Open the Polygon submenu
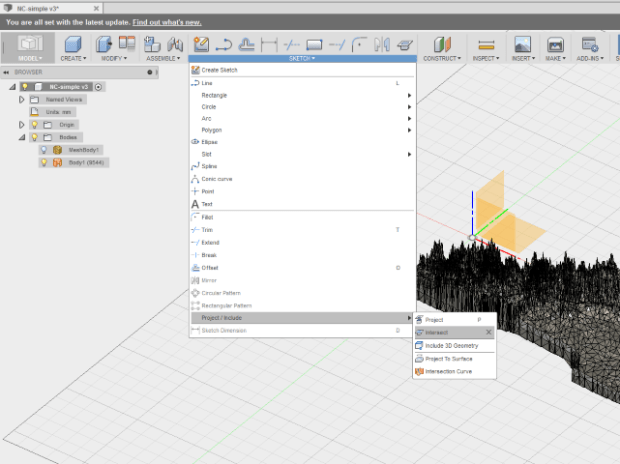 [302, 130]
